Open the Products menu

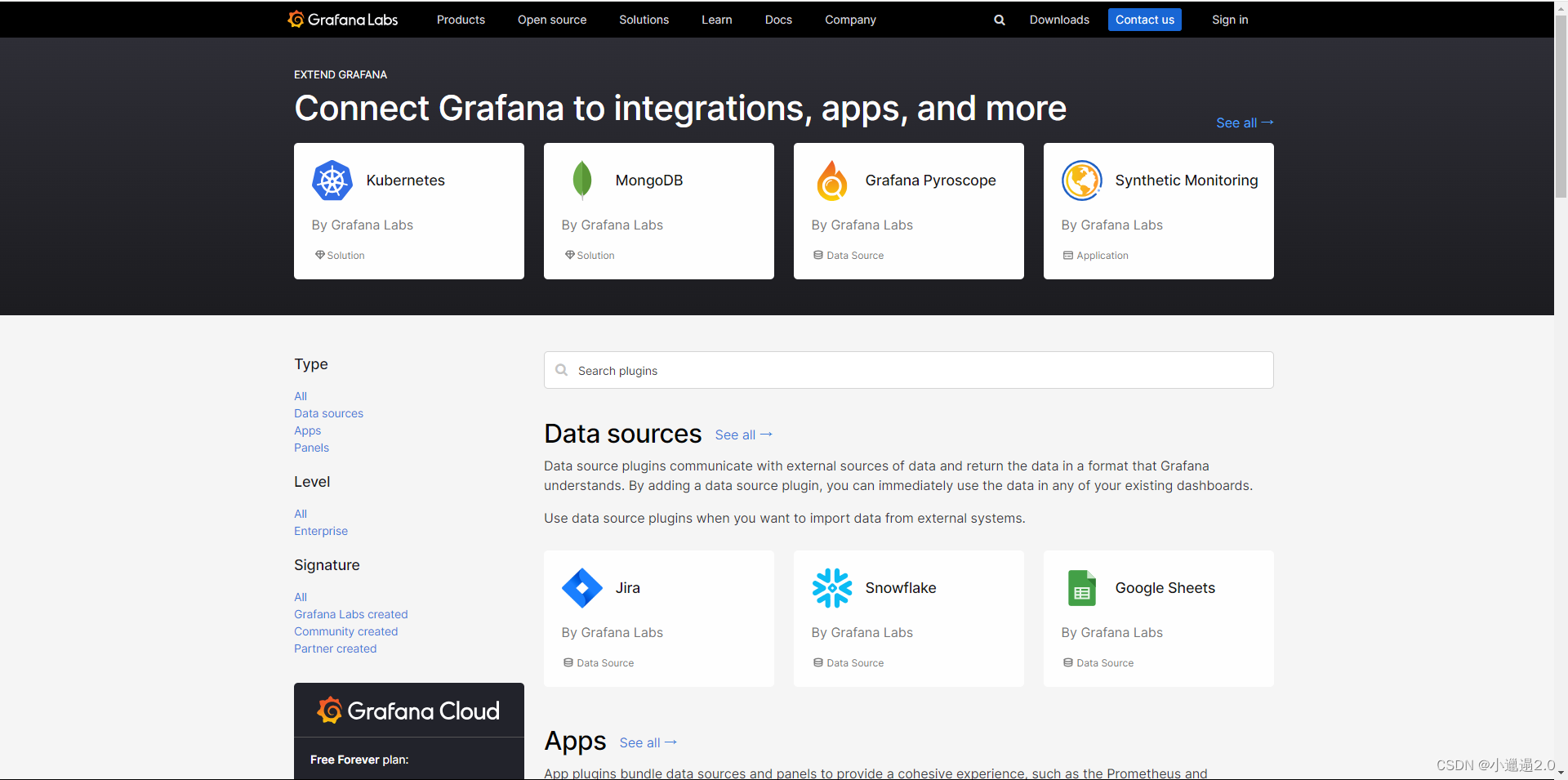click(461, 20)
